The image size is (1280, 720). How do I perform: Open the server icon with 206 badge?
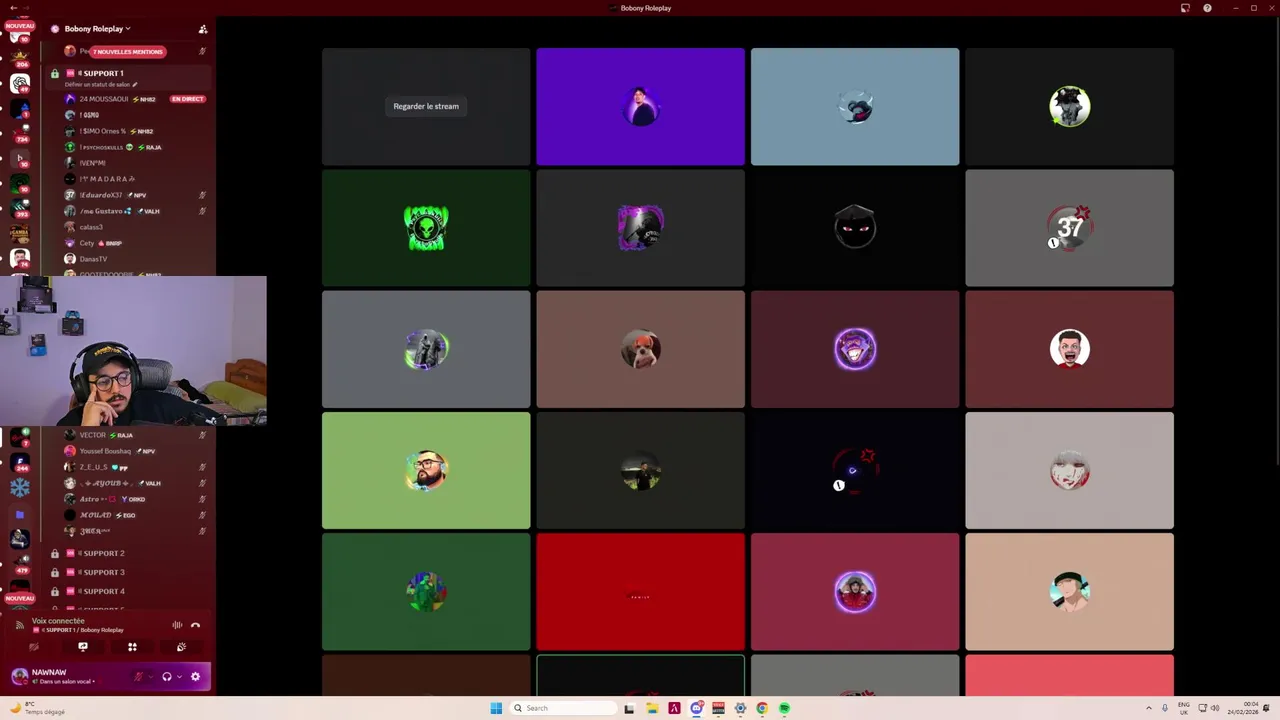[x=20, y=57]
